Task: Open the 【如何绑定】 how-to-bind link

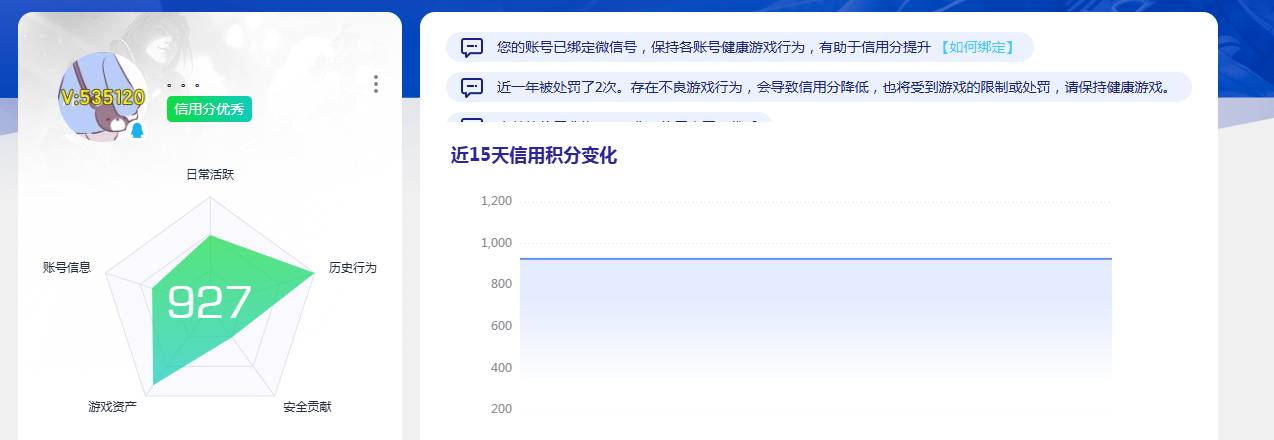Action: 977,47
